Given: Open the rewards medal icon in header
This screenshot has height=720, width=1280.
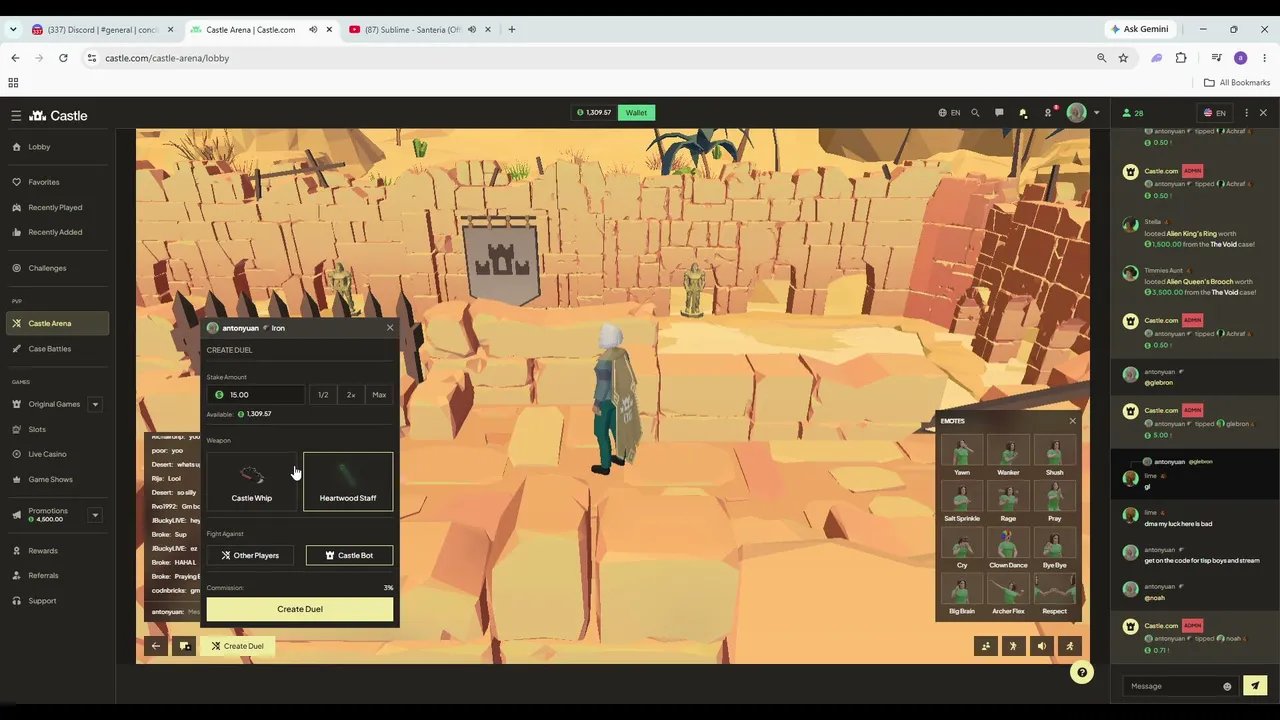Looking at the screenshot, I should click(x=1048, y=113).
